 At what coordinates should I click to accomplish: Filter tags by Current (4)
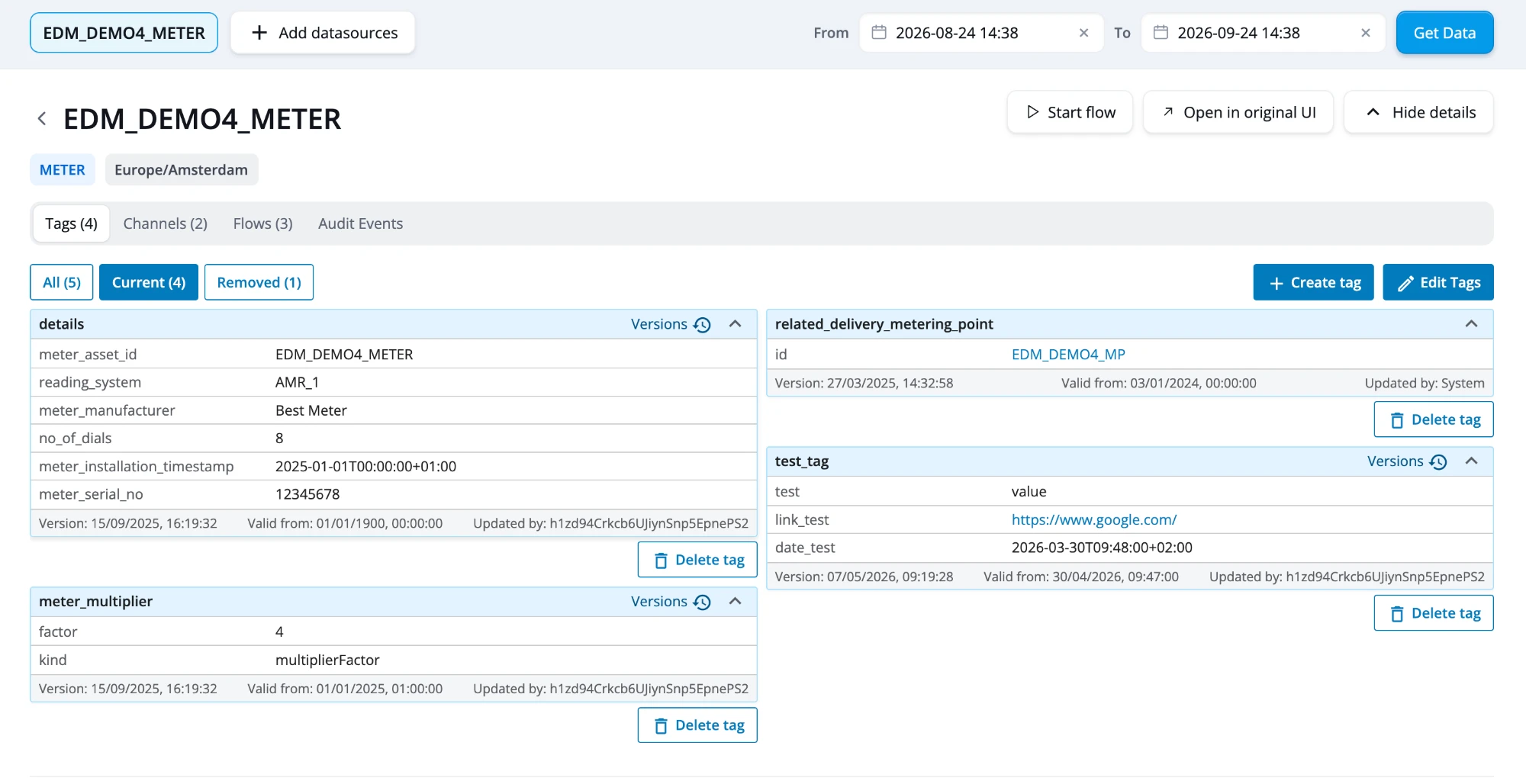point(149,282)
